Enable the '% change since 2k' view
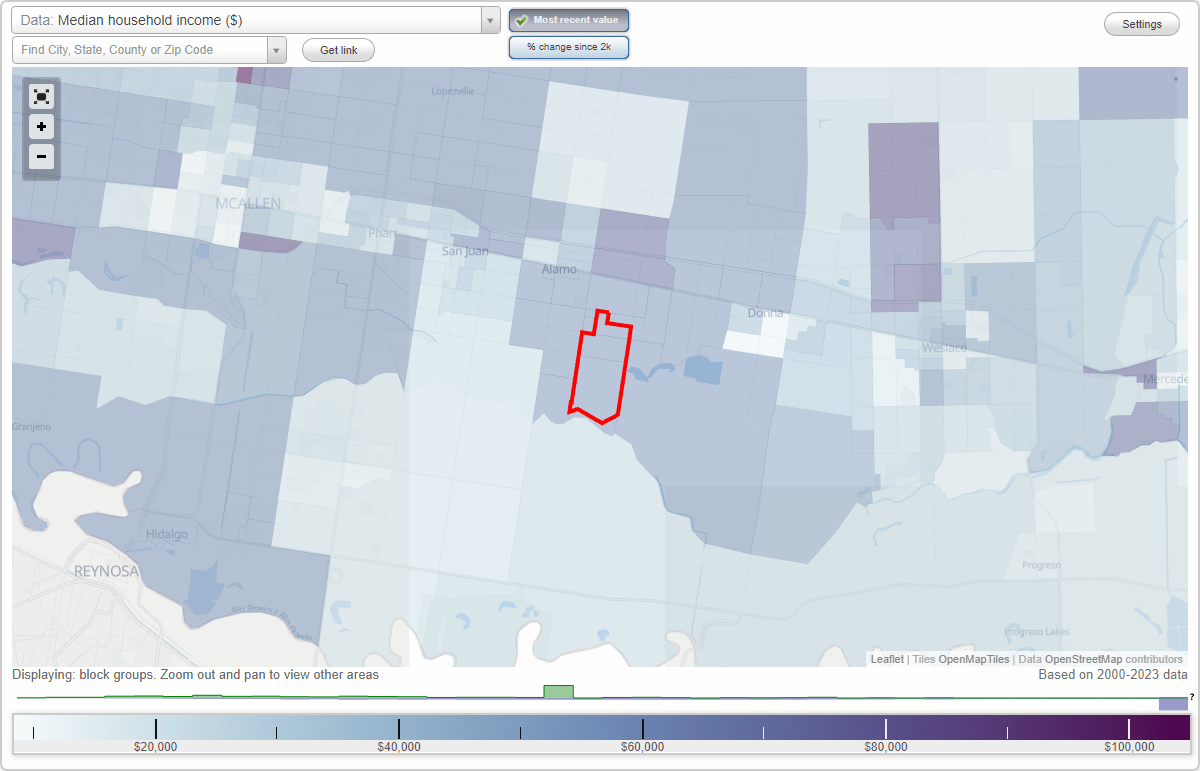 tap(569, 46)
